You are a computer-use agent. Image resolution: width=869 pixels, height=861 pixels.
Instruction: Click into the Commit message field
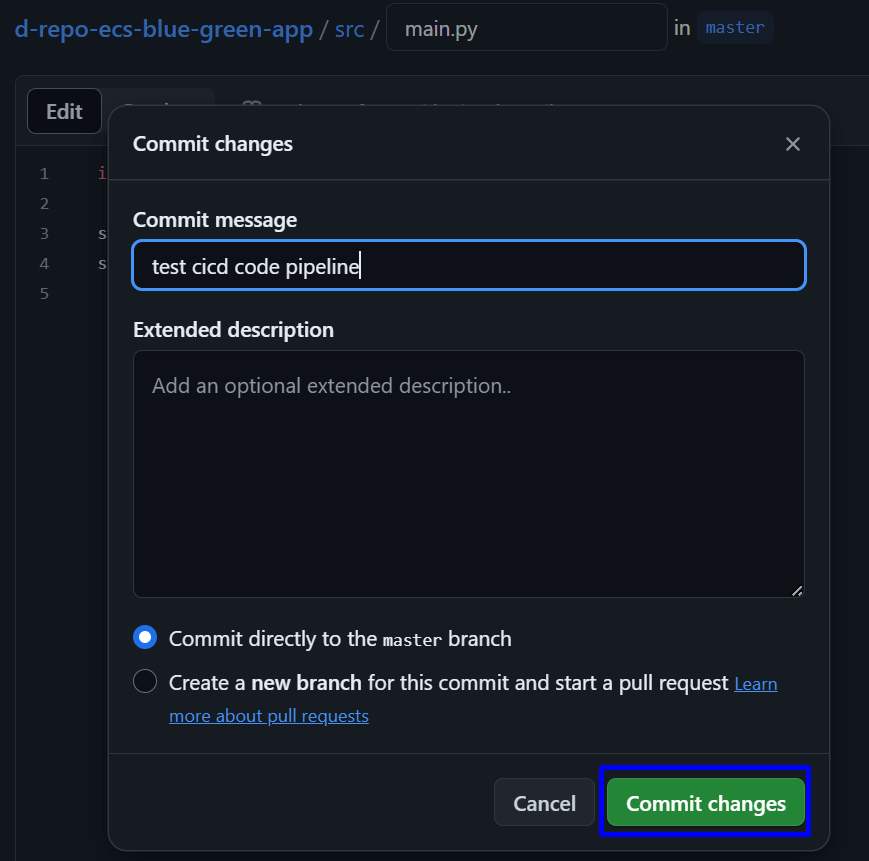(x=468, y=266)
